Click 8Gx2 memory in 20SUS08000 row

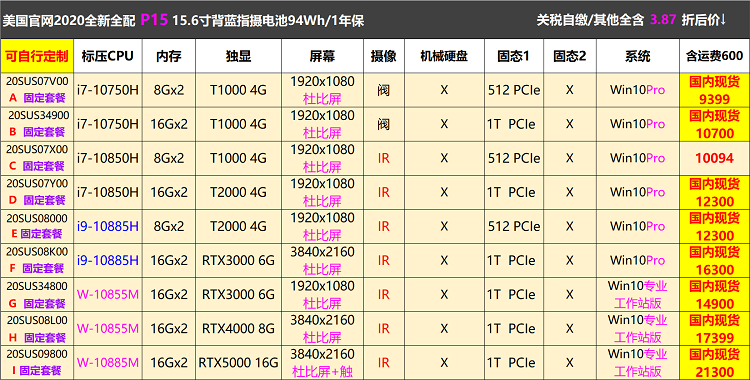coord(169,226)
